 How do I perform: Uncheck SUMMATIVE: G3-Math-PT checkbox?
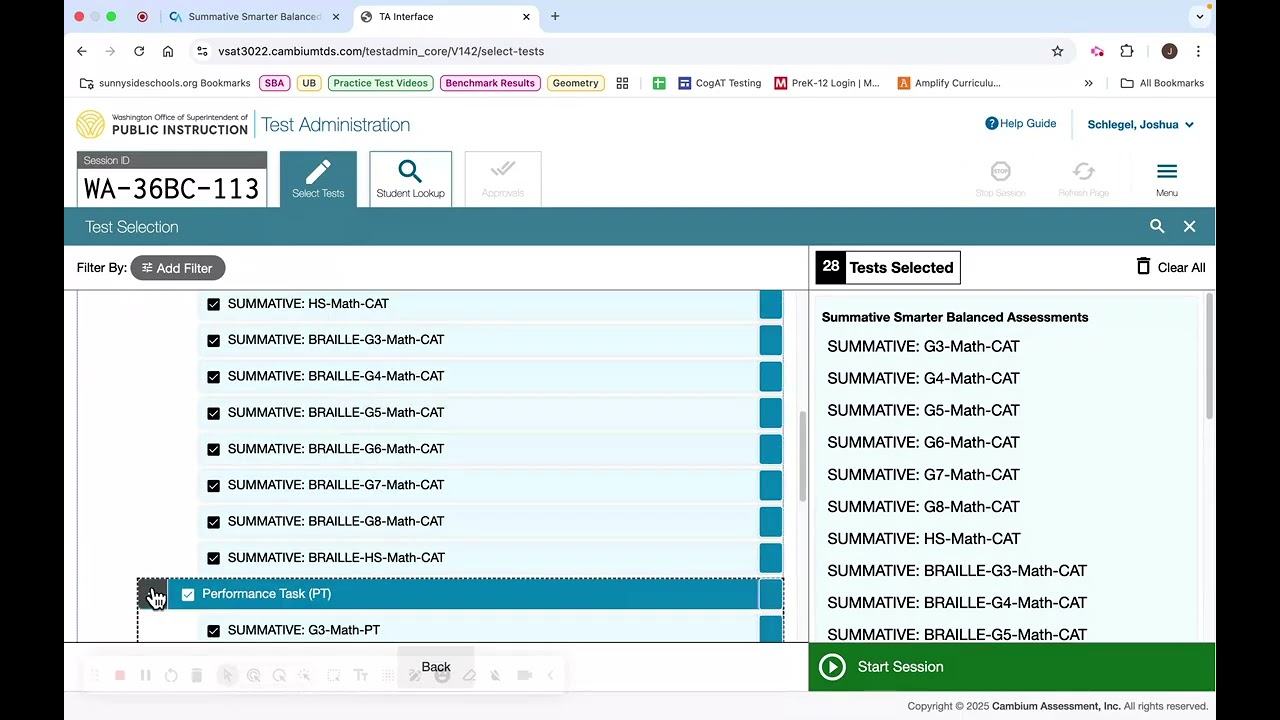[x=213, y=630]
